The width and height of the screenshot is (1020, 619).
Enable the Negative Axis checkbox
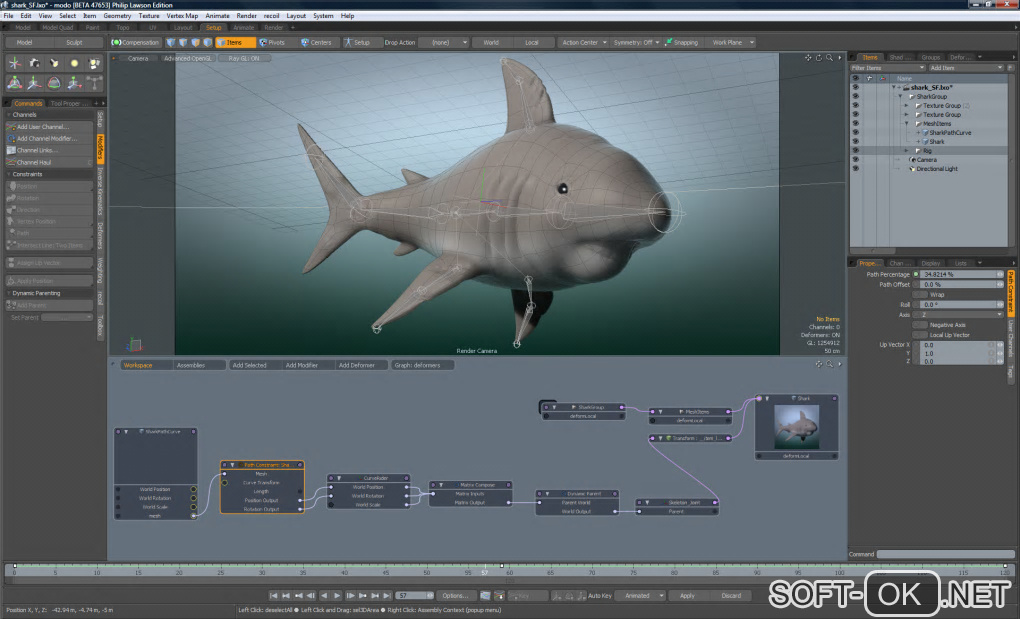(x=919, y=325)
